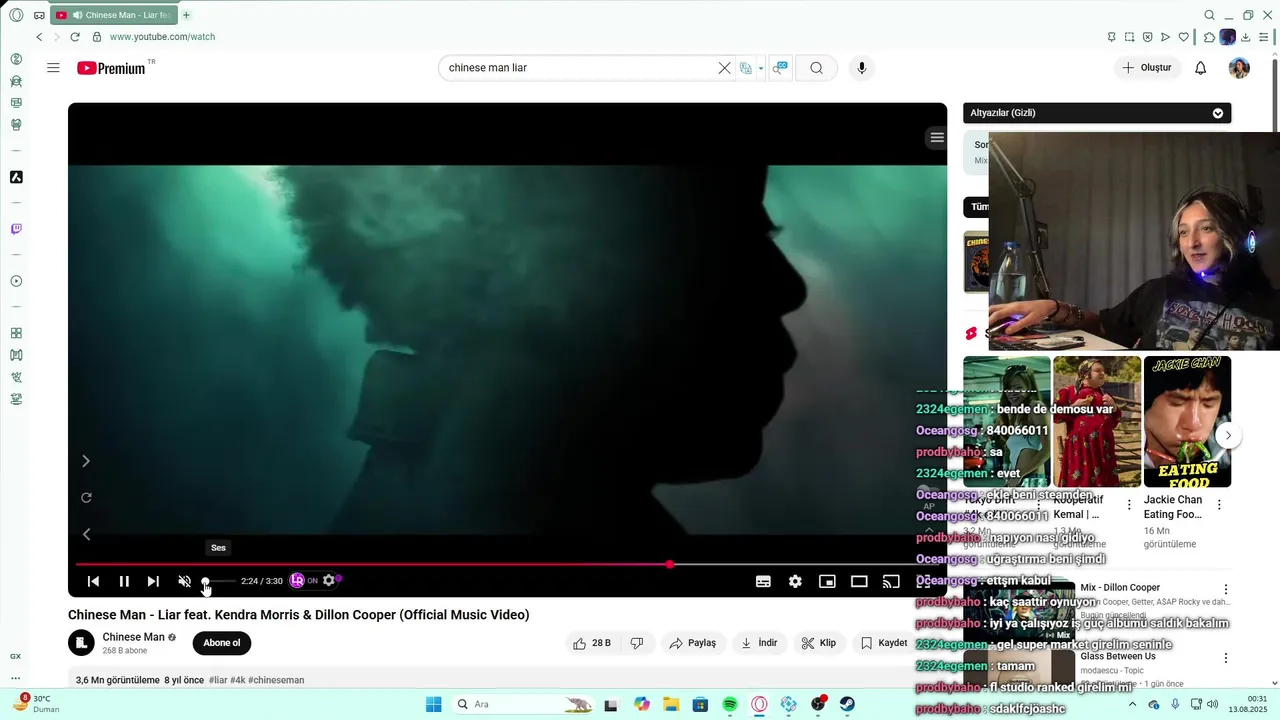Screen dimensions: 1280x720
Task: Run the YouTube search with magnifier button
Action: pyautogui.click(x=817, y=68)
